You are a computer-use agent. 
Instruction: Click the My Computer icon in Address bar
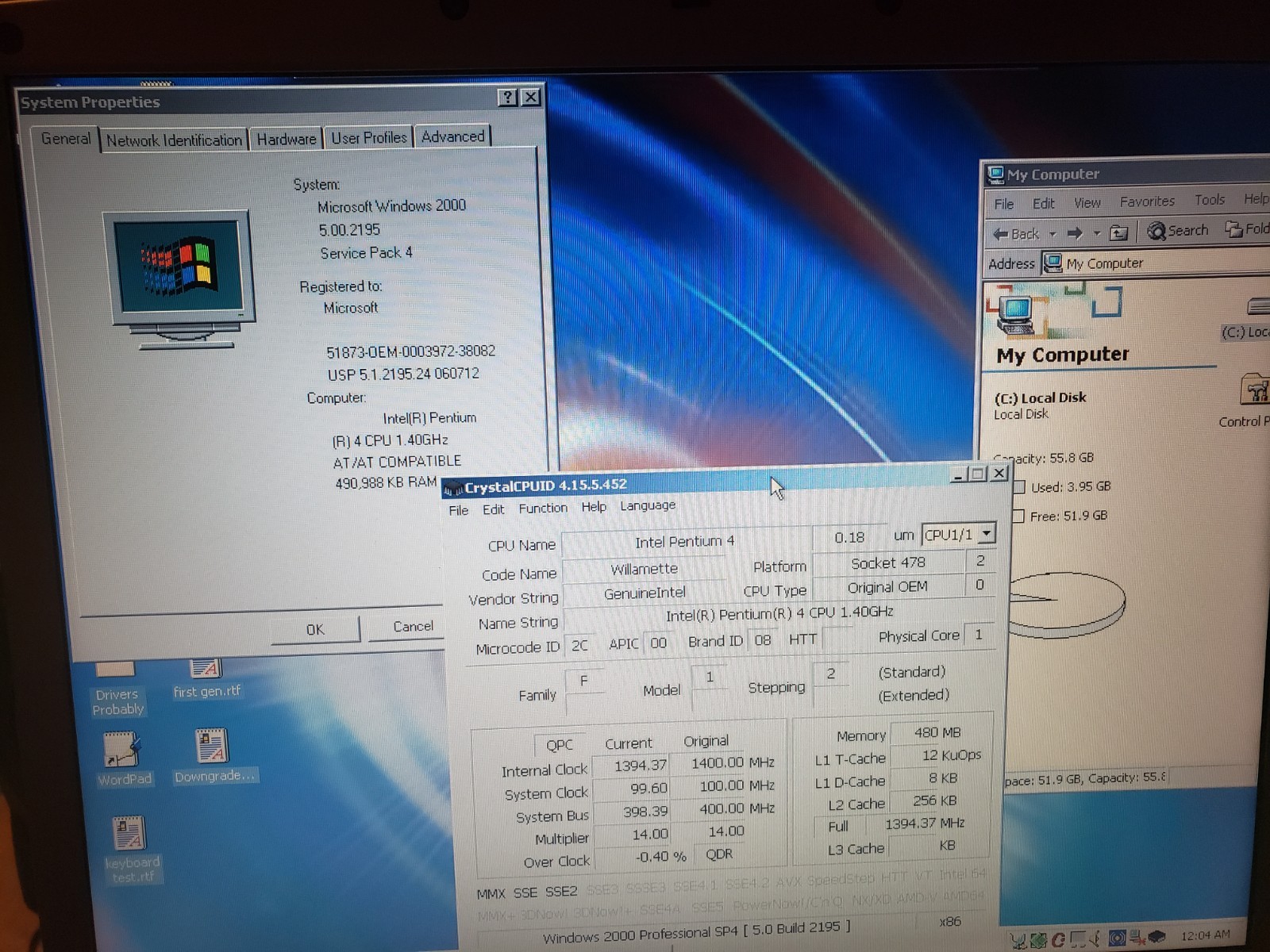click(1053, 263)
